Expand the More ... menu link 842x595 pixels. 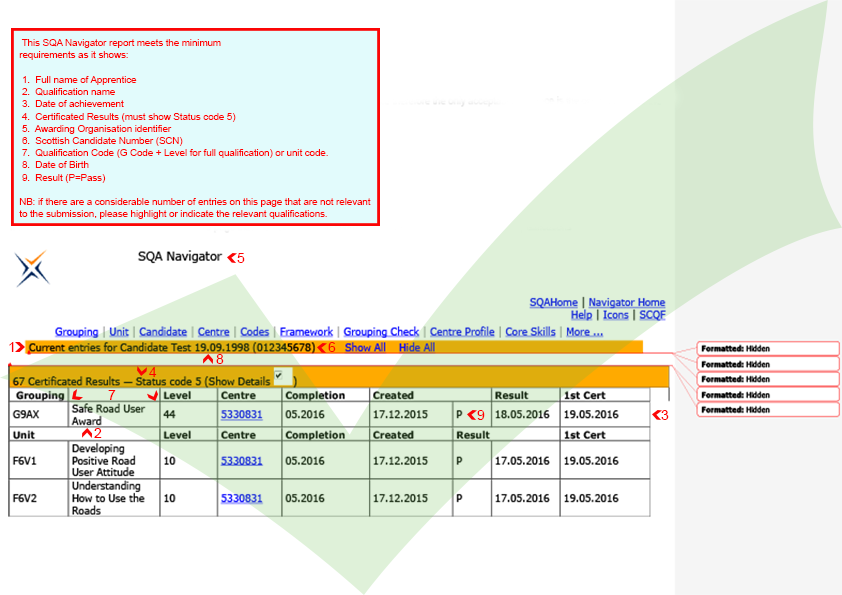(584, 332)
